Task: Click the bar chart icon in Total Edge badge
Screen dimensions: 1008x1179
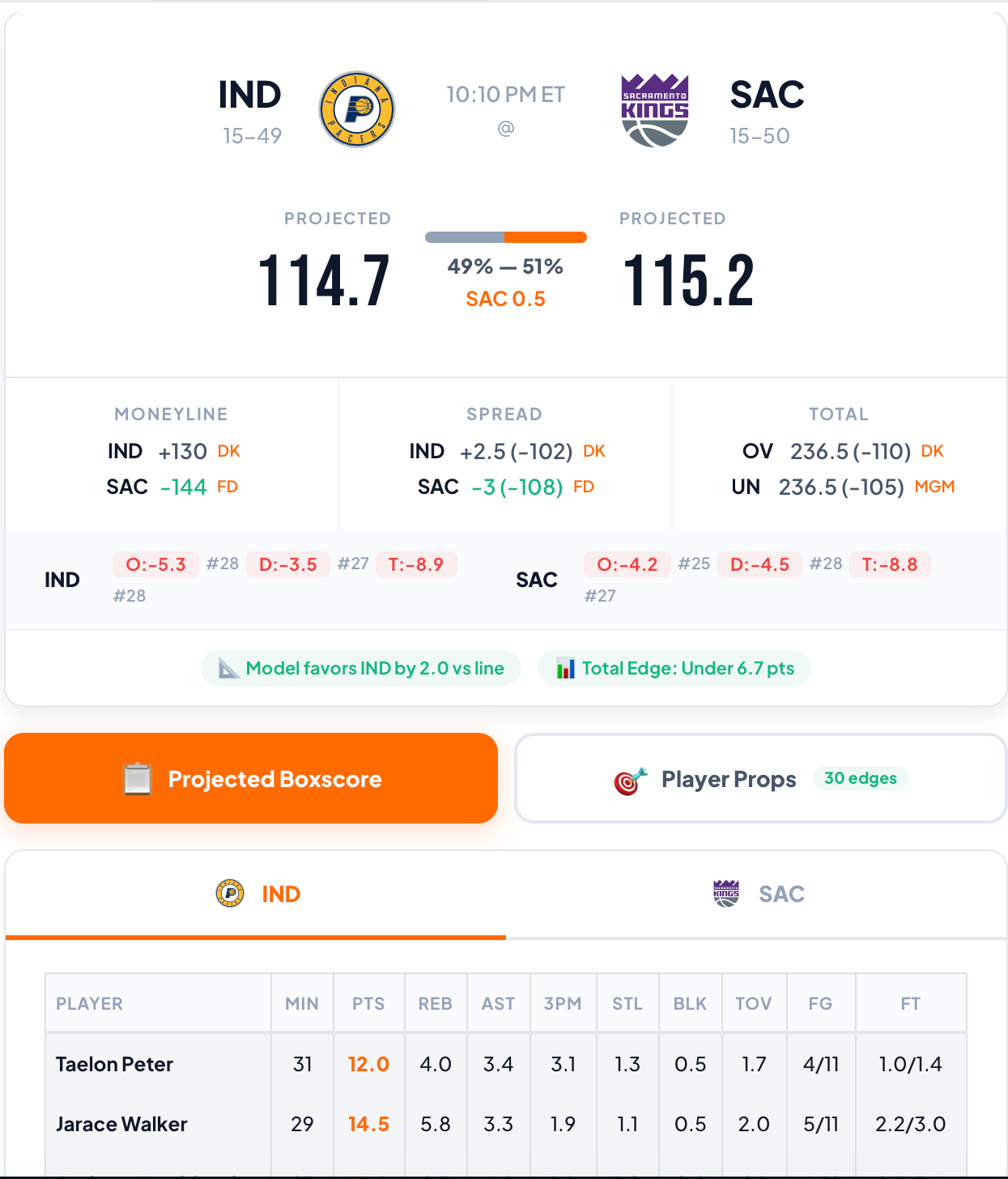Action: coord(565,669)
